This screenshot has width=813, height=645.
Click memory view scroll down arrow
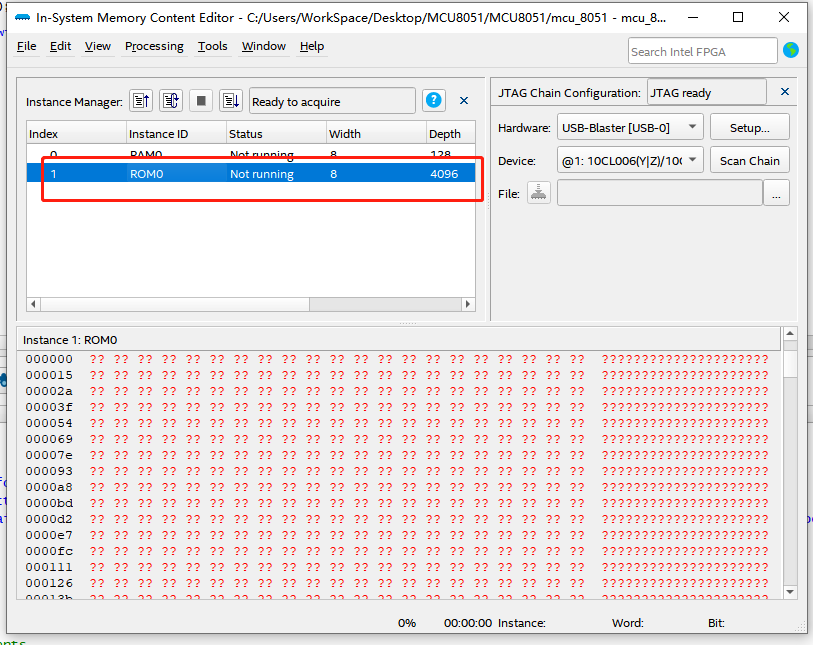790,592
